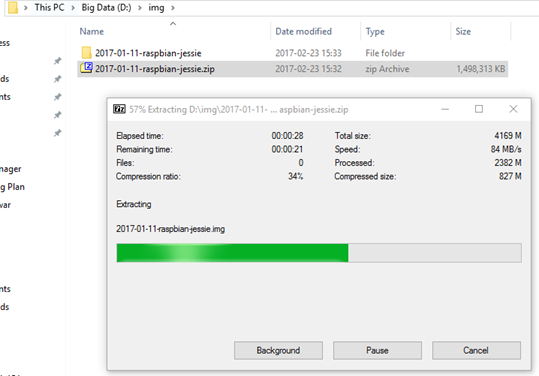Navigate to Big Data (D:) in breadcrumb
This screenshot has width=539, height=376.
(x=106, y=7)
